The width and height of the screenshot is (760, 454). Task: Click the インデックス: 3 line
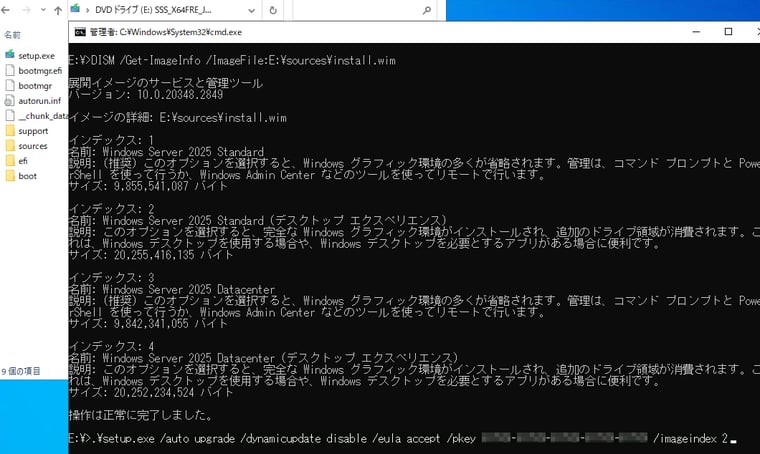[x=111, y=278]
